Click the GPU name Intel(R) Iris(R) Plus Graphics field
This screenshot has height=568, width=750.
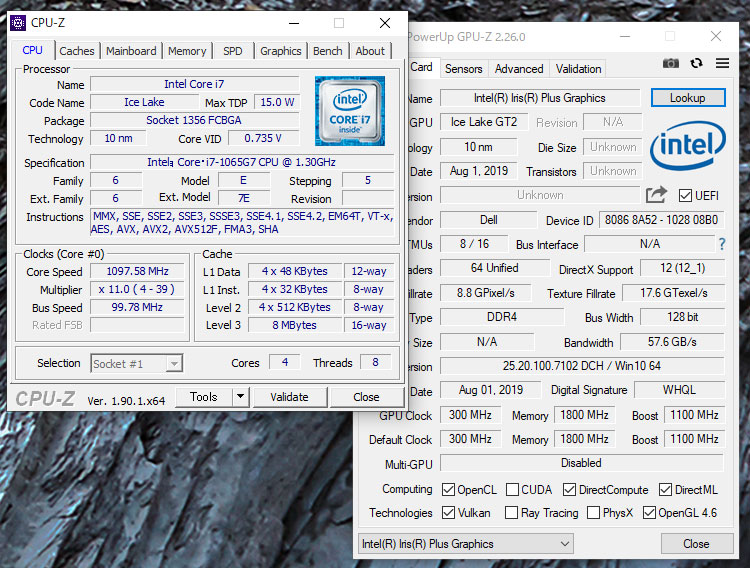pos(540,98)
